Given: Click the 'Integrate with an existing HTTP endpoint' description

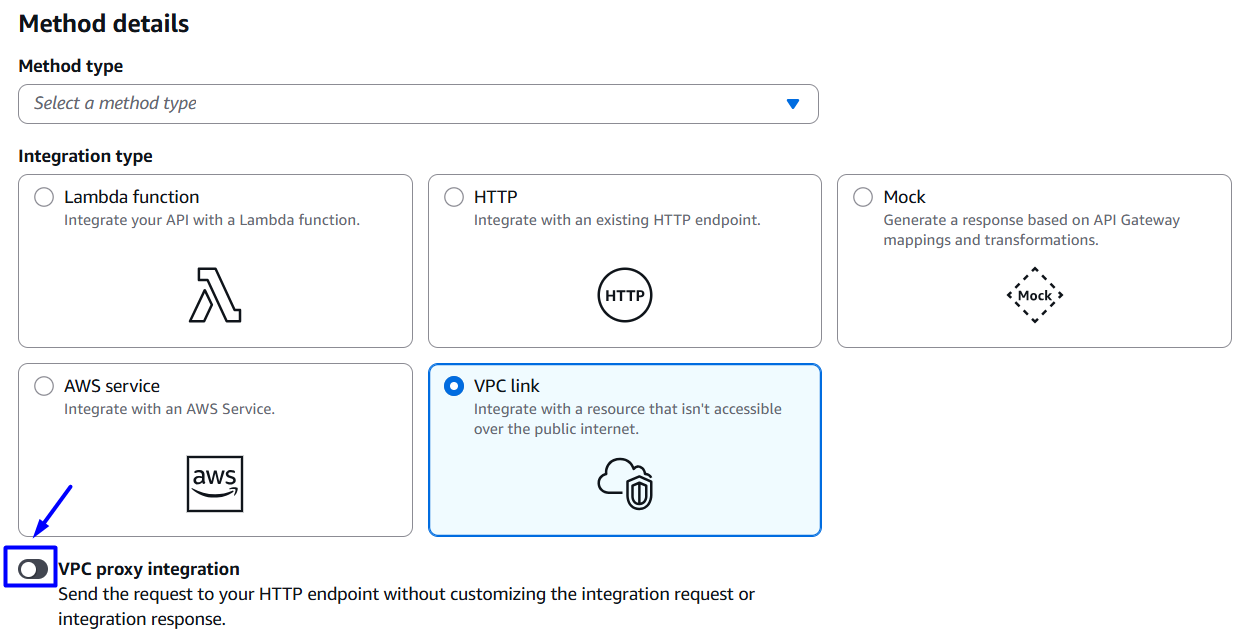Looking at the screenshot, I should click(617, 220).
